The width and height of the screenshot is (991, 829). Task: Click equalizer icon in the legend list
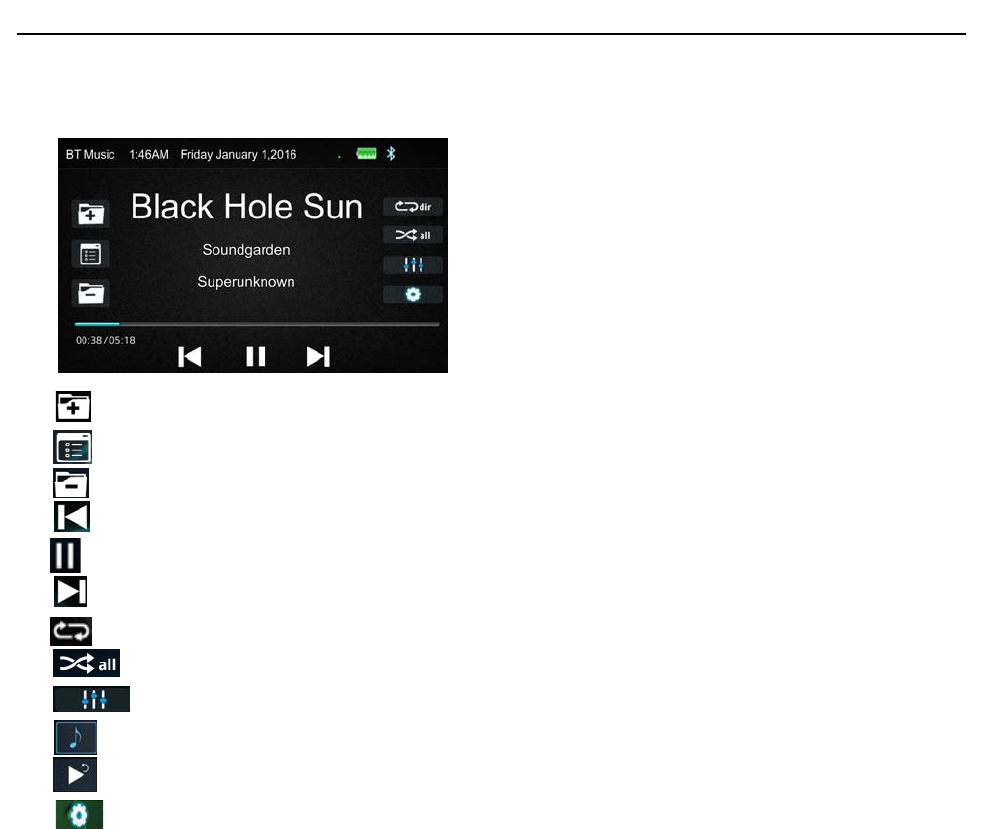[92, 699]
